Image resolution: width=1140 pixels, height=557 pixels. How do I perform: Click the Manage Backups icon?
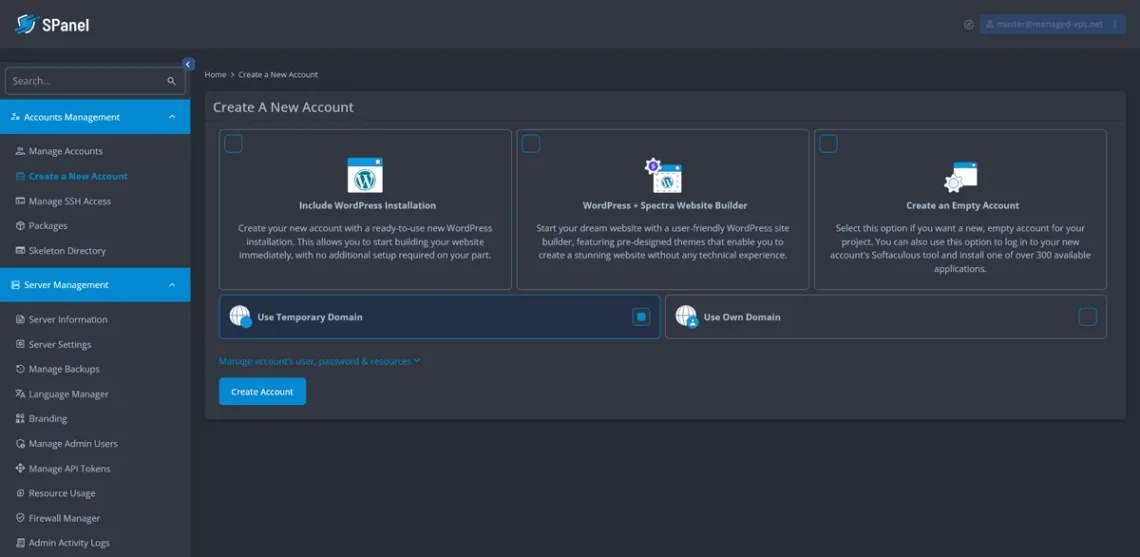coord(20,369)
